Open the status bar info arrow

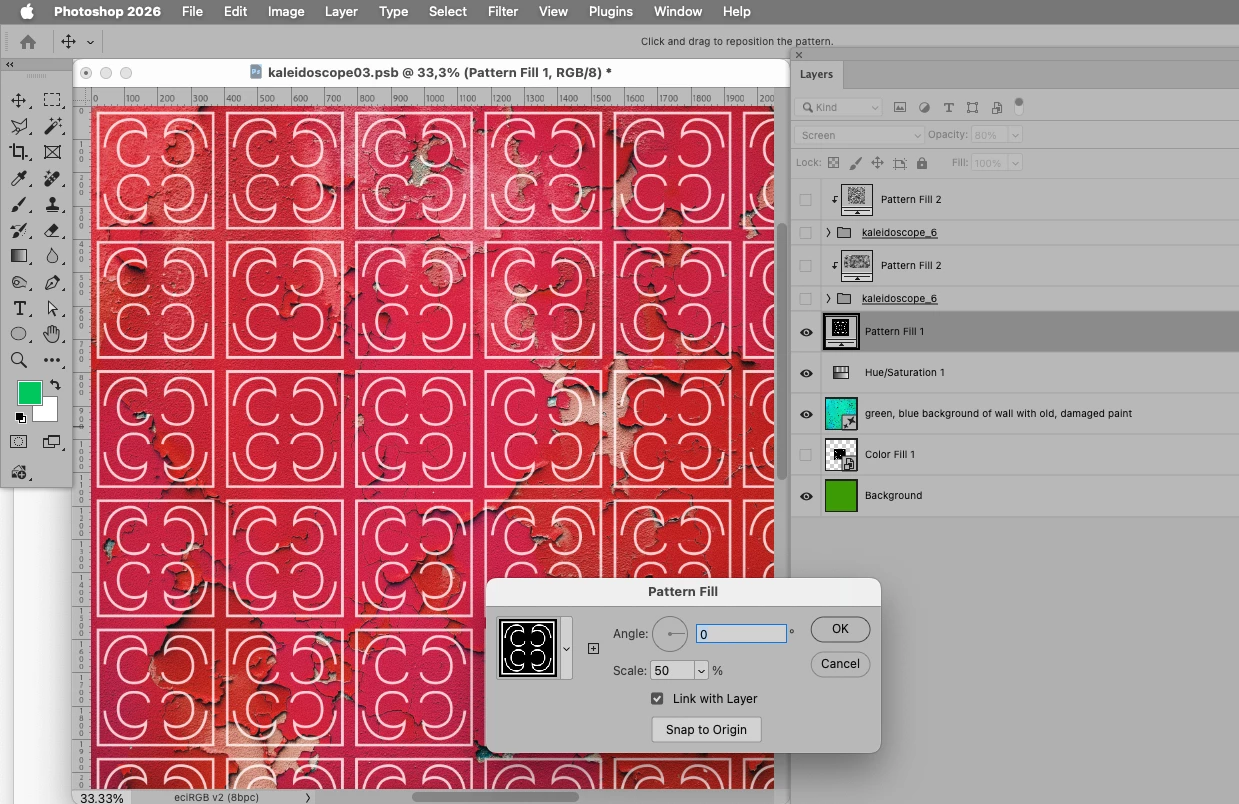308,798
